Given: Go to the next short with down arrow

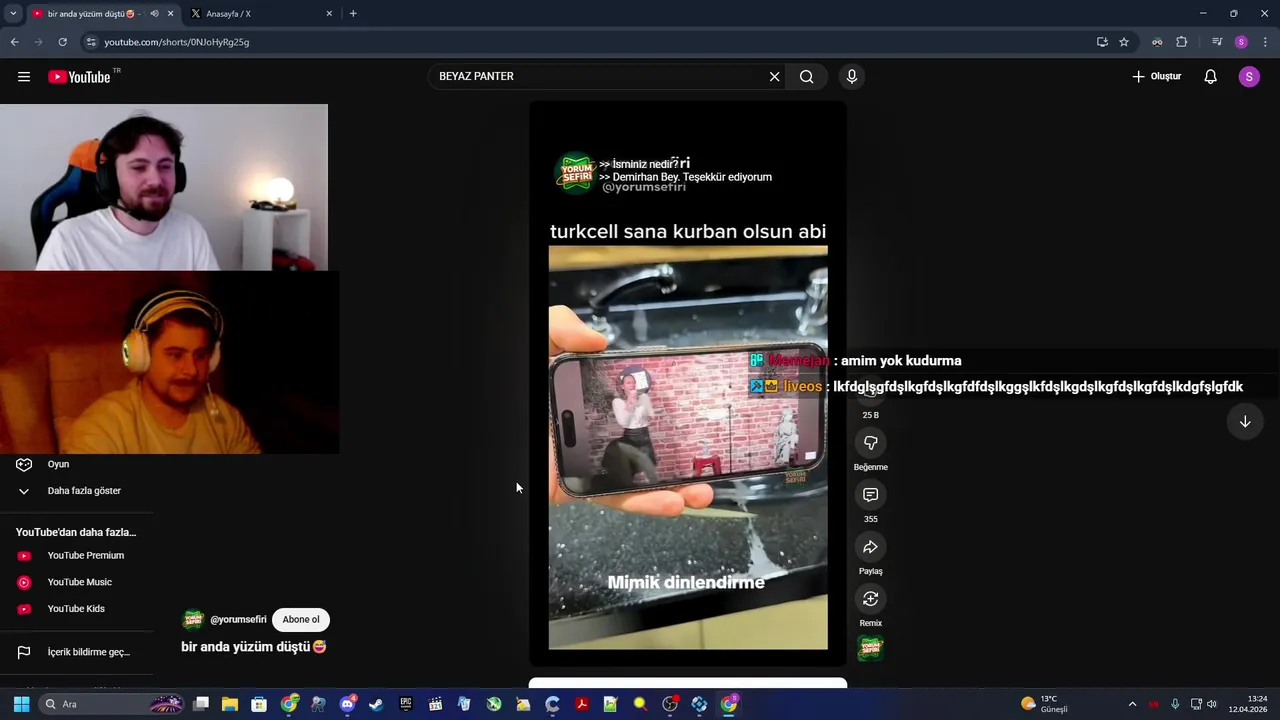Looking at the screenshot, I should 1245,422.
